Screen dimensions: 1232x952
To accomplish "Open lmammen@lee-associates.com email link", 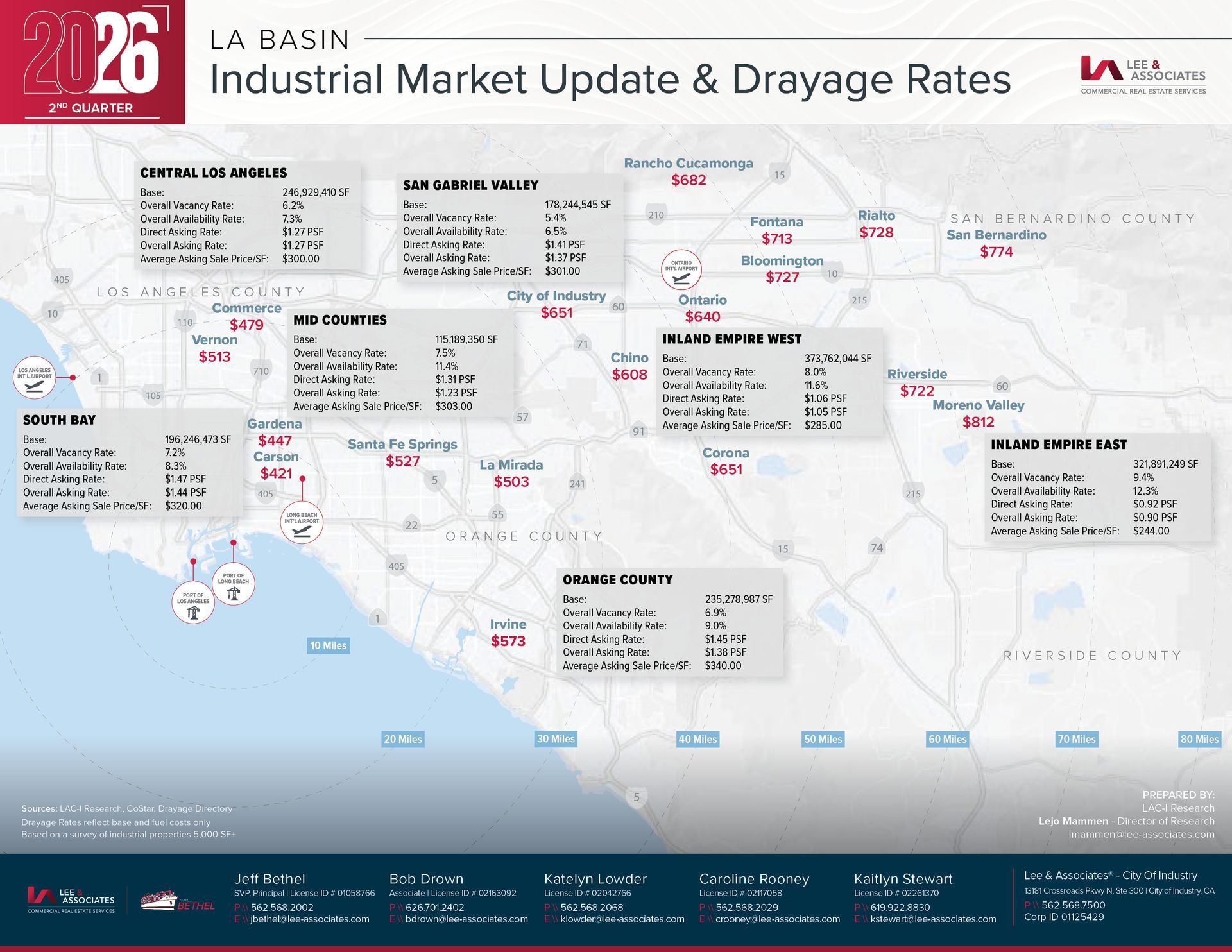I will pos(1142,835).
